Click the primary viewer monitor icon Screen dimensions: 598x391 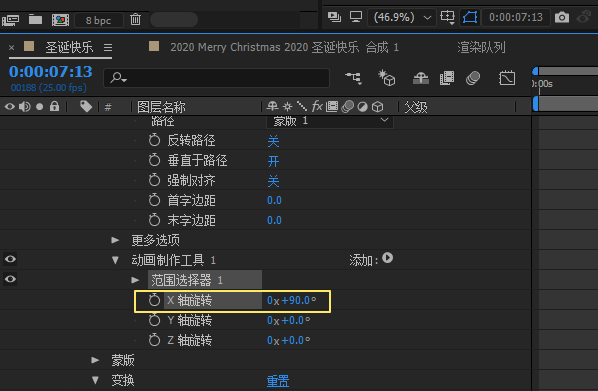[356, 17]
